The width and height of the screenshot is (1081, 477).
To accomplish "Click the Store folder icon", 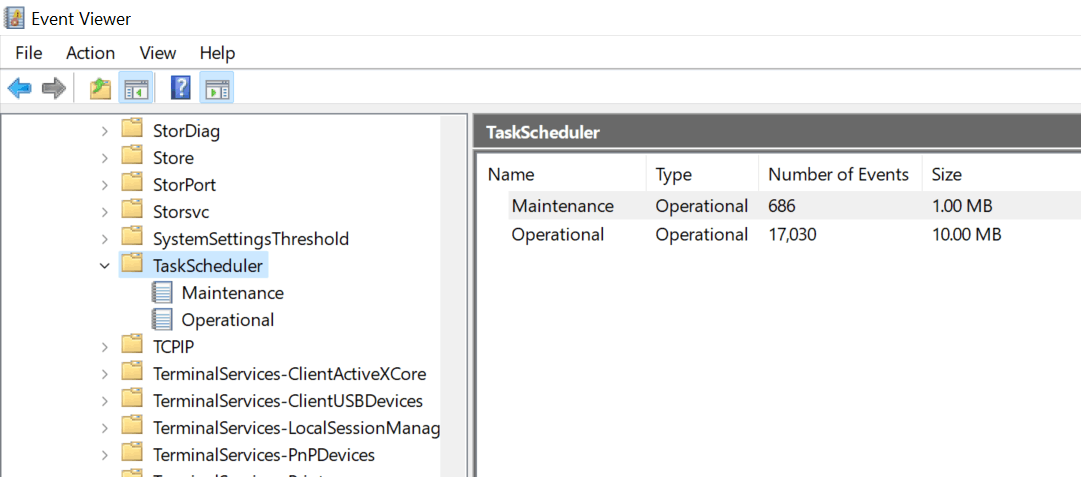I will [132, 157].
